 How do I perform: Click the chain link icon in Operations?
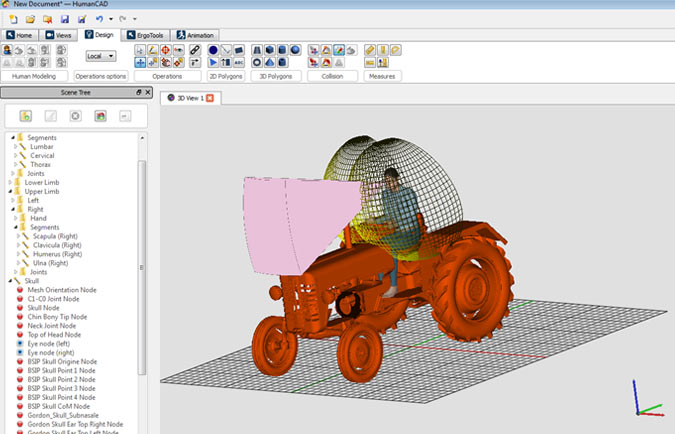pos(195,50)
